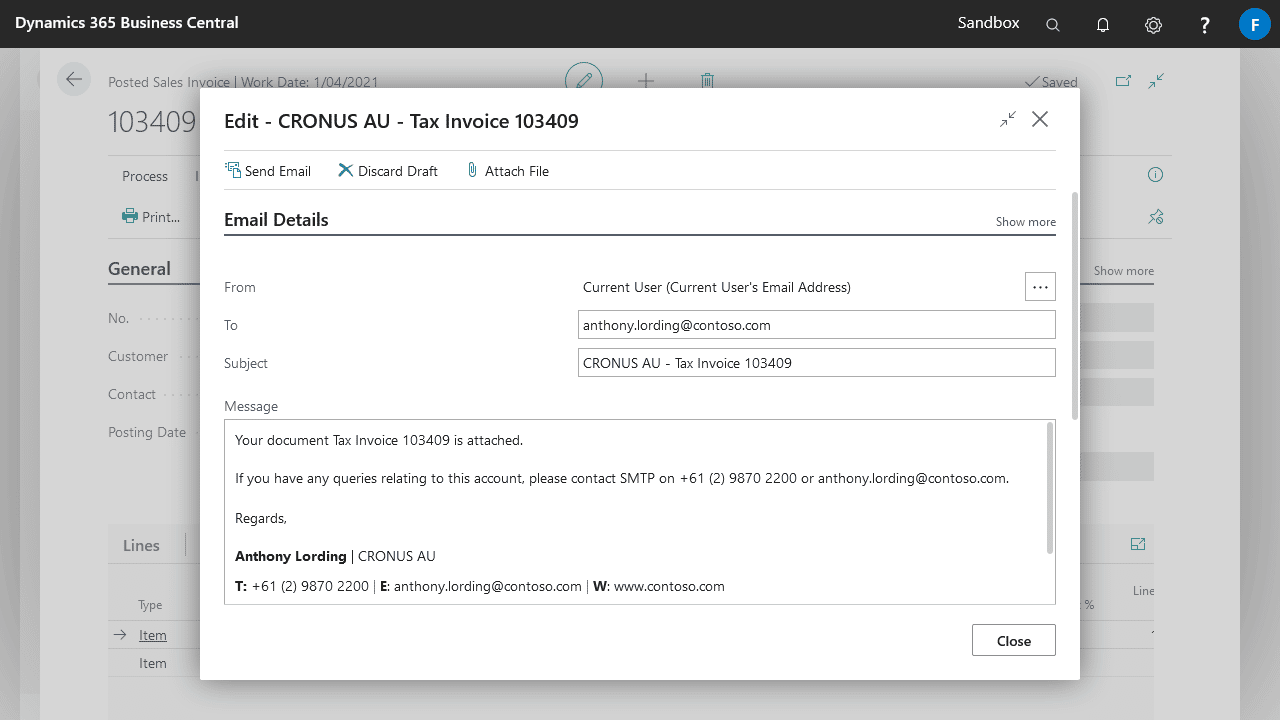Open the notifications bell
1280x720 pixels.
pos(1103,25)
